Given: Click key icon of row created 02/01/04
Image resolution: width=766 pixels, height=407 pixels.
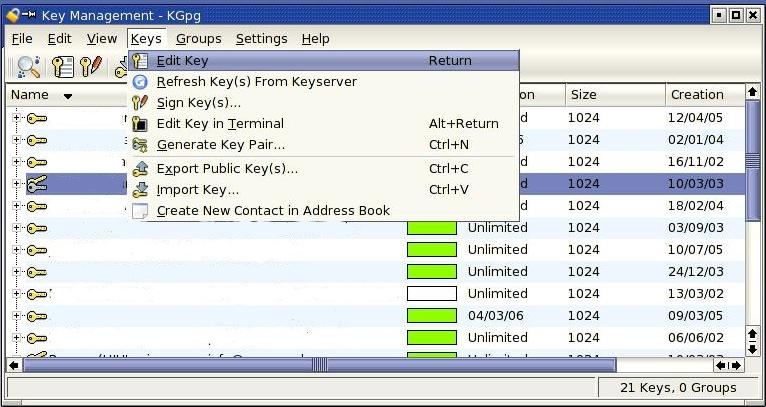Looking at the screenshot, I should point(37,140).
